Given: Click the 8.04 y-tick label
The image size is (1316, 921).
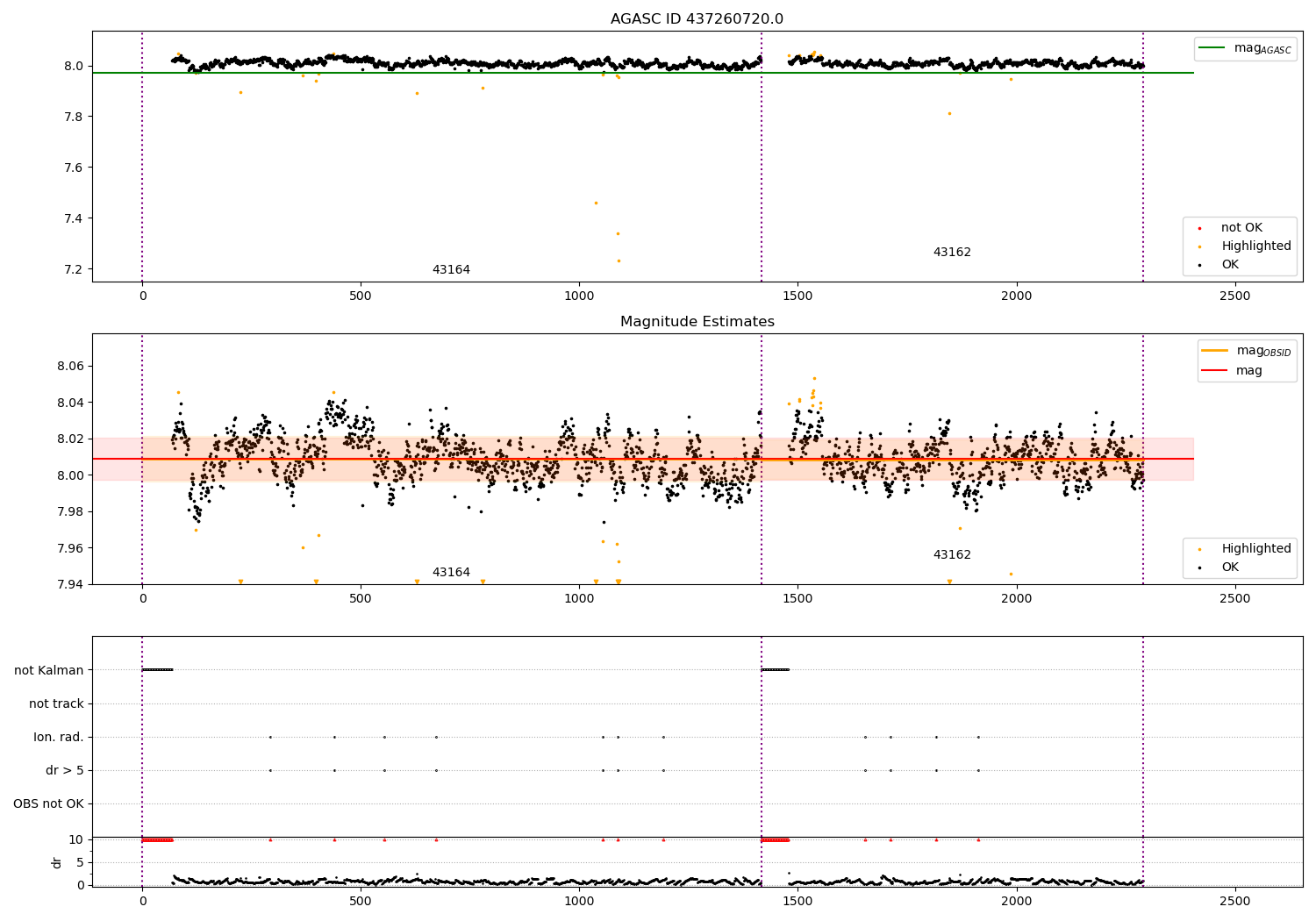Looking at the screenshot, I should coord(70,403).
